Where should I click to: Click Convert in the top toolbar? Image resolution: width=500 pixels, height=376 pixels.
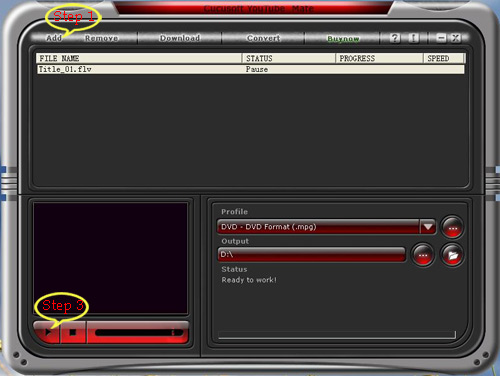coord(263,38)
